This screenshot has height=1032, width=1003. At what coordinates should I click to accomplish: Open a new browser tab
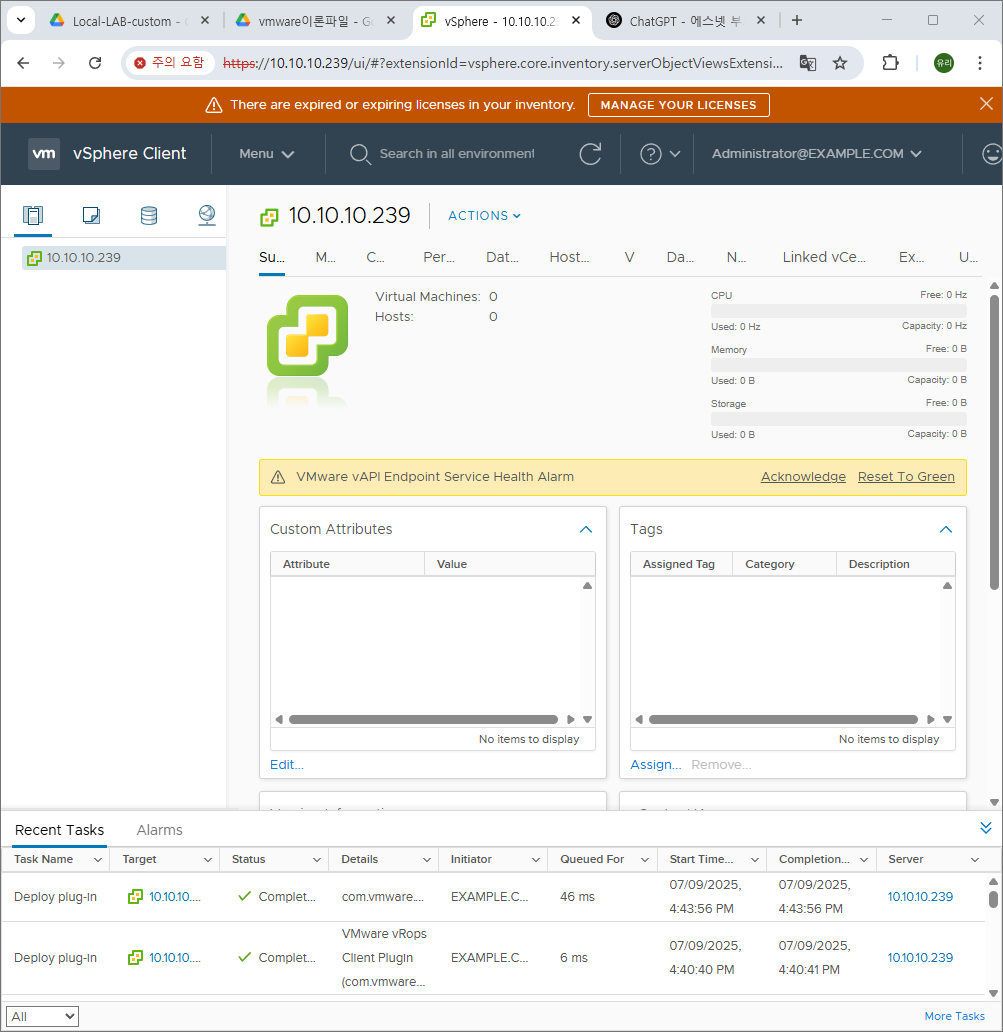(797, 20)
